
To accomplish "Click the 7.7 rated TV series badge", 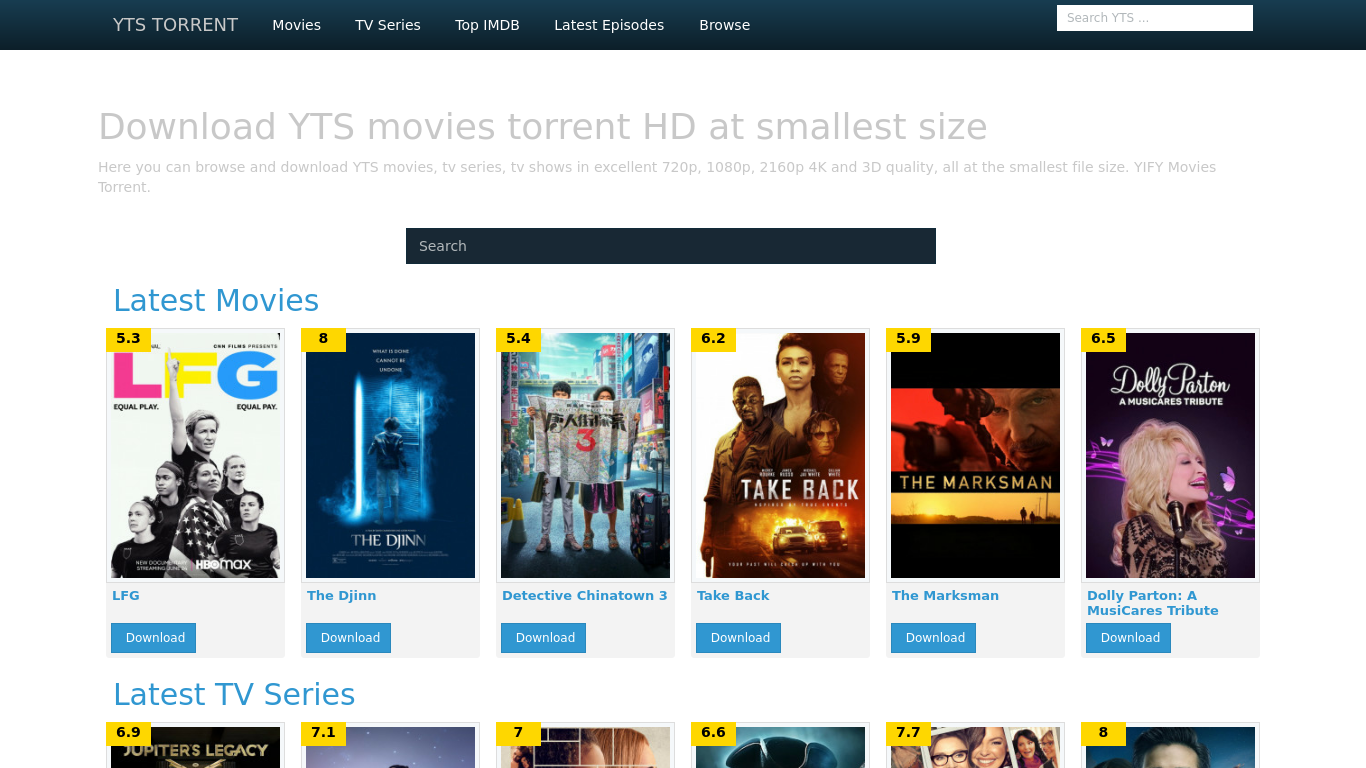I will 909,733.
